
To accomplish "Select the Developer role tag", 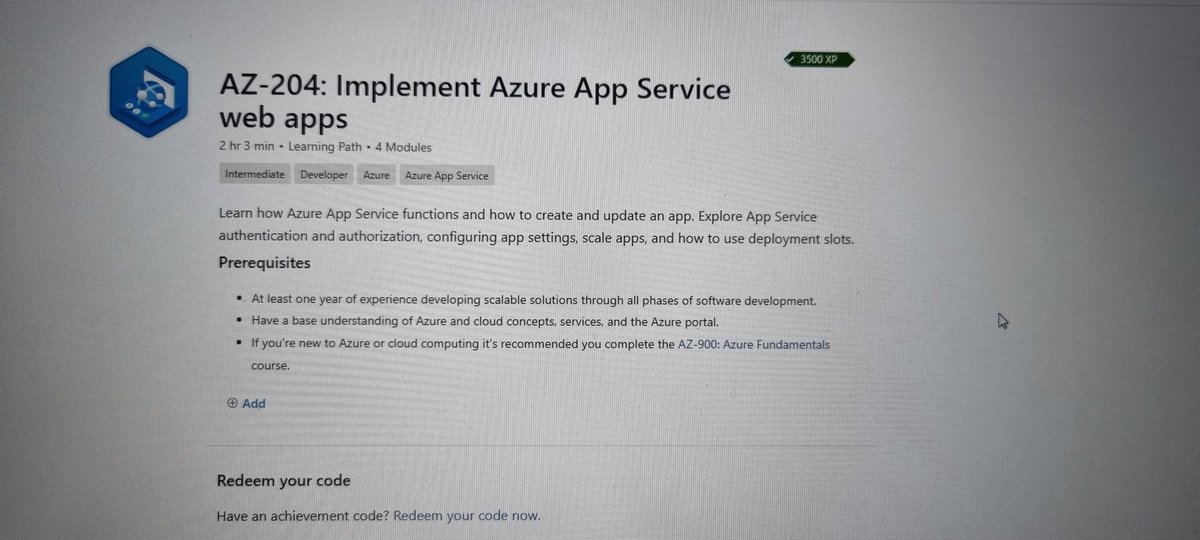I will (x=324, y=175).
